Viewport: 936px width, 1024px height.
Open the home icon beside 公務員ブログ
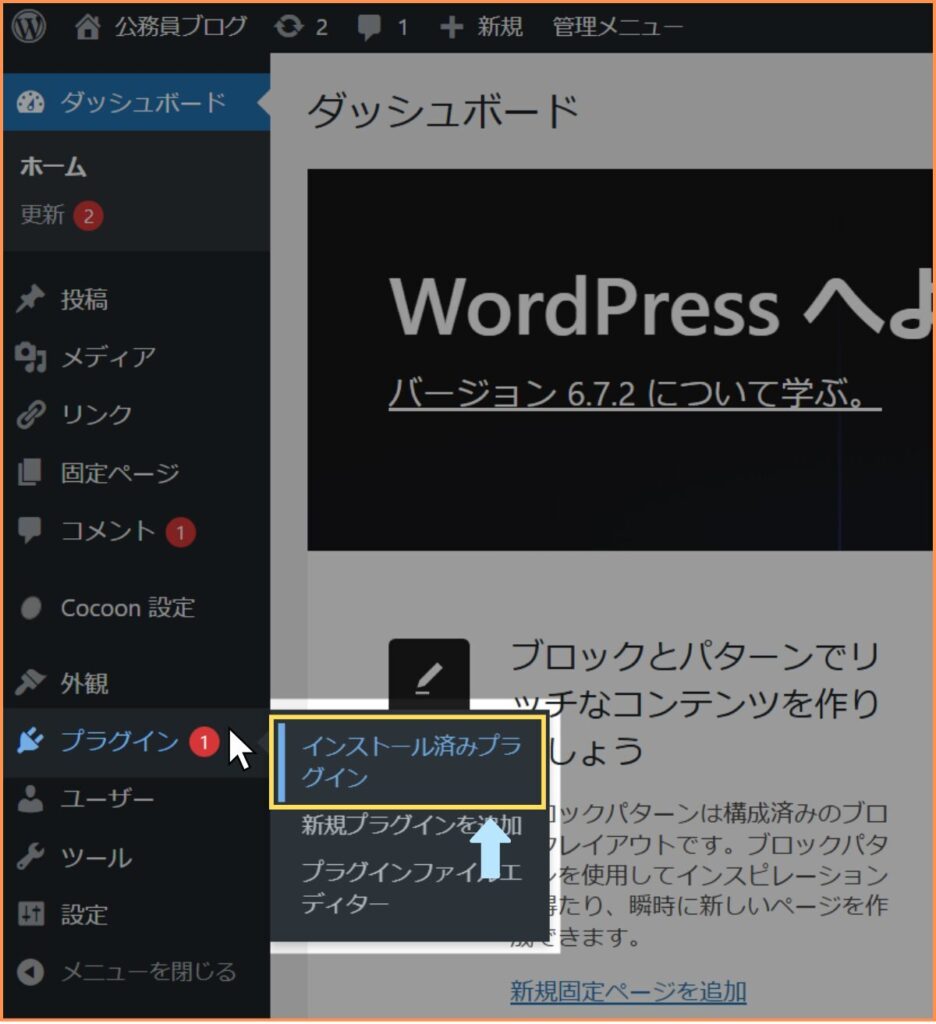pos(88,27)
